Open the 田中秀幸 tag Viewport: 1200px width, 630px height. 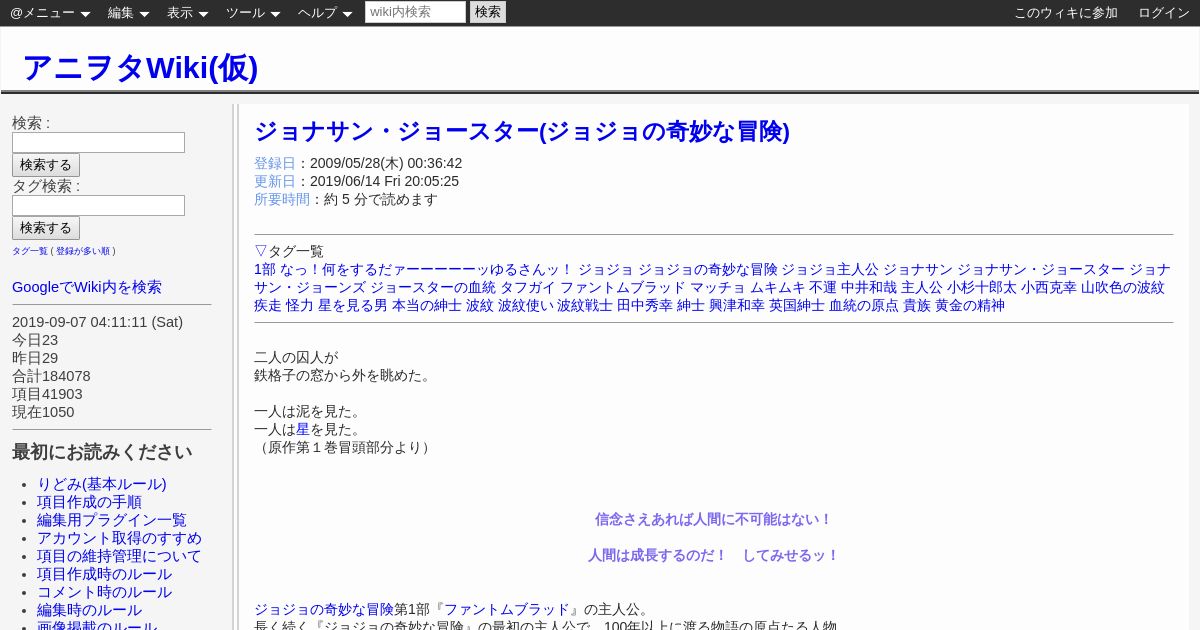tap(645, 305)
